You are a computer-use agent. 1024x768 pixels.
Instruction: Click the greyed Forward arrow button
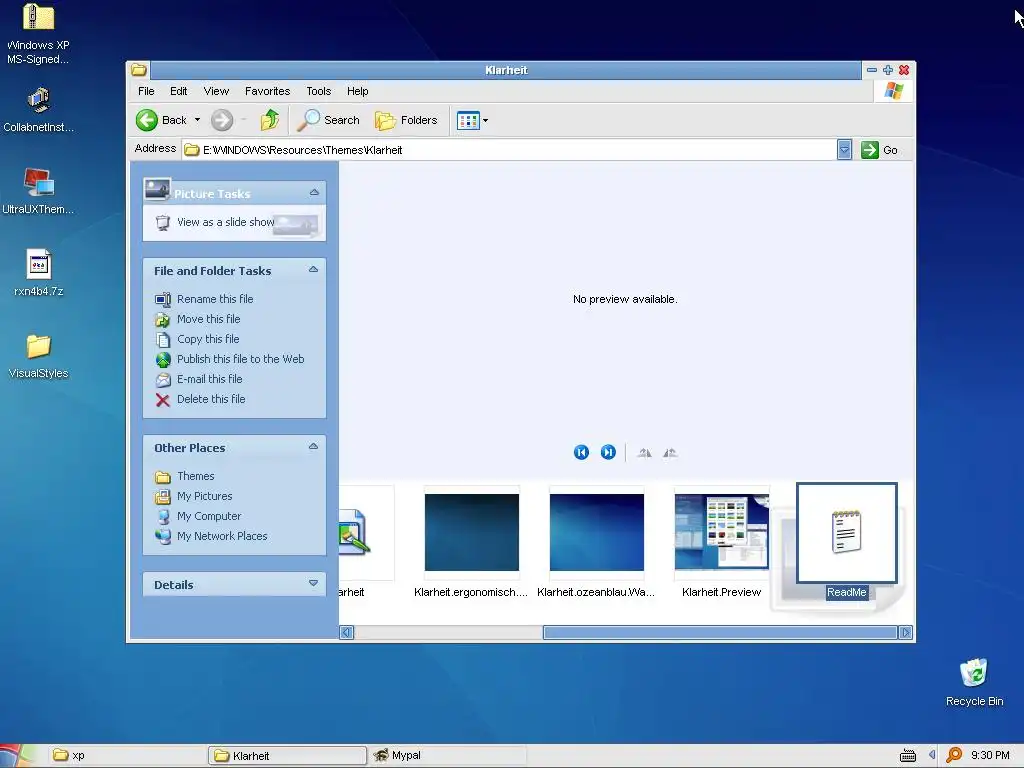coord(222,120)
